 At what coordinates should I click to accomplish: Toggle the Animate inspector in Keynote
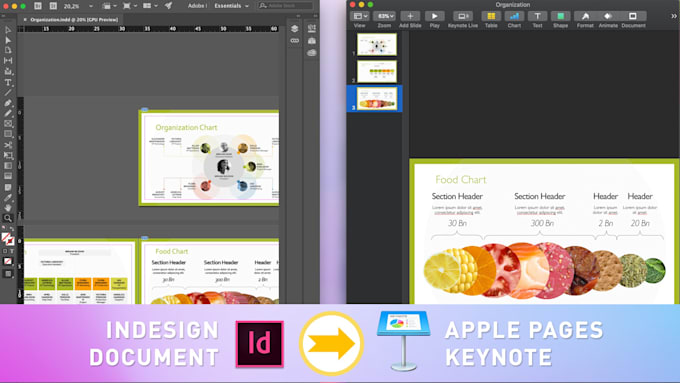point(608,16)
